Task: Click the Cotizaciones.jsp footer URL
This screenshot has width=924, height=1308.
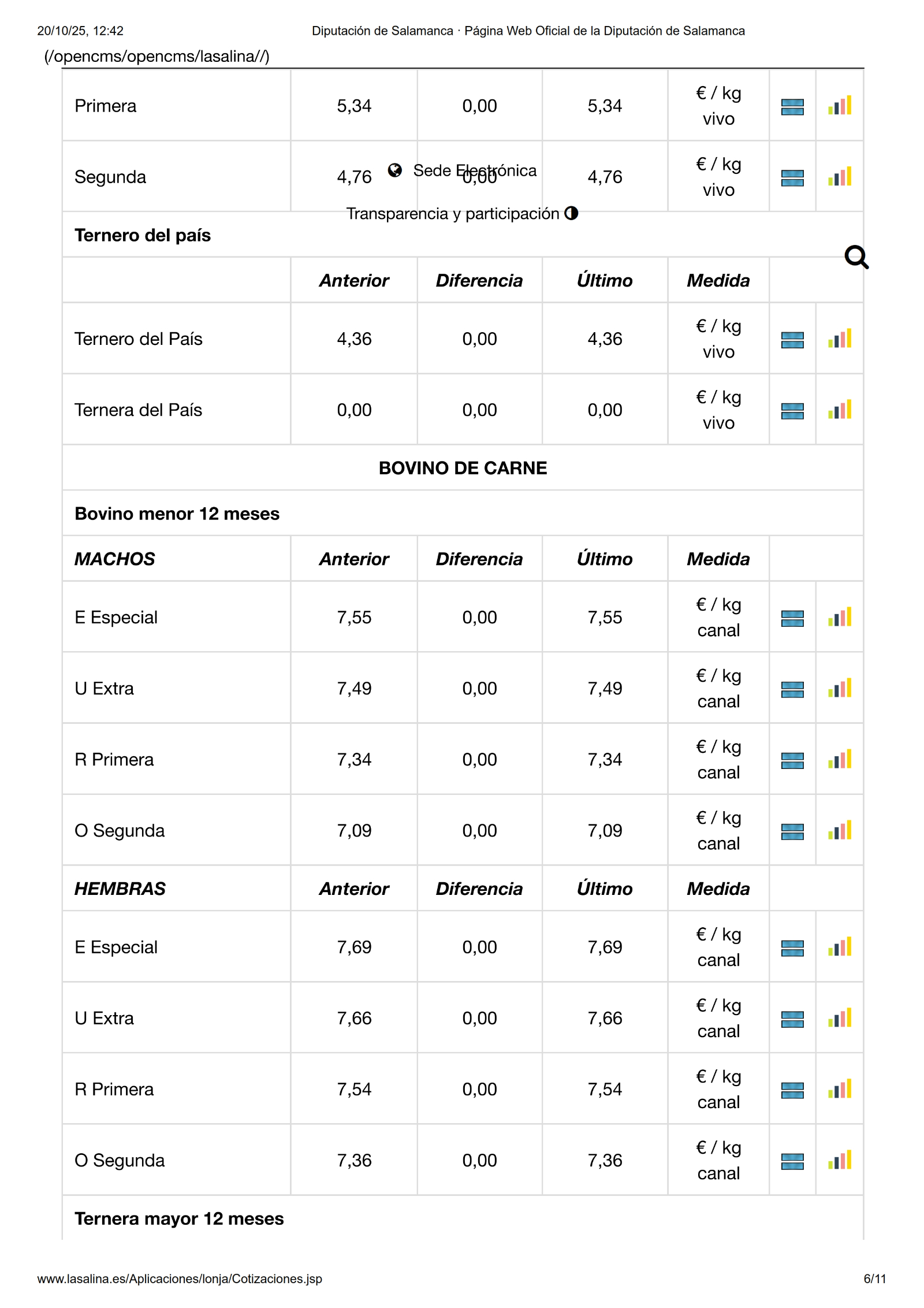Action: pyautogui.click(x=180, y=1279)
